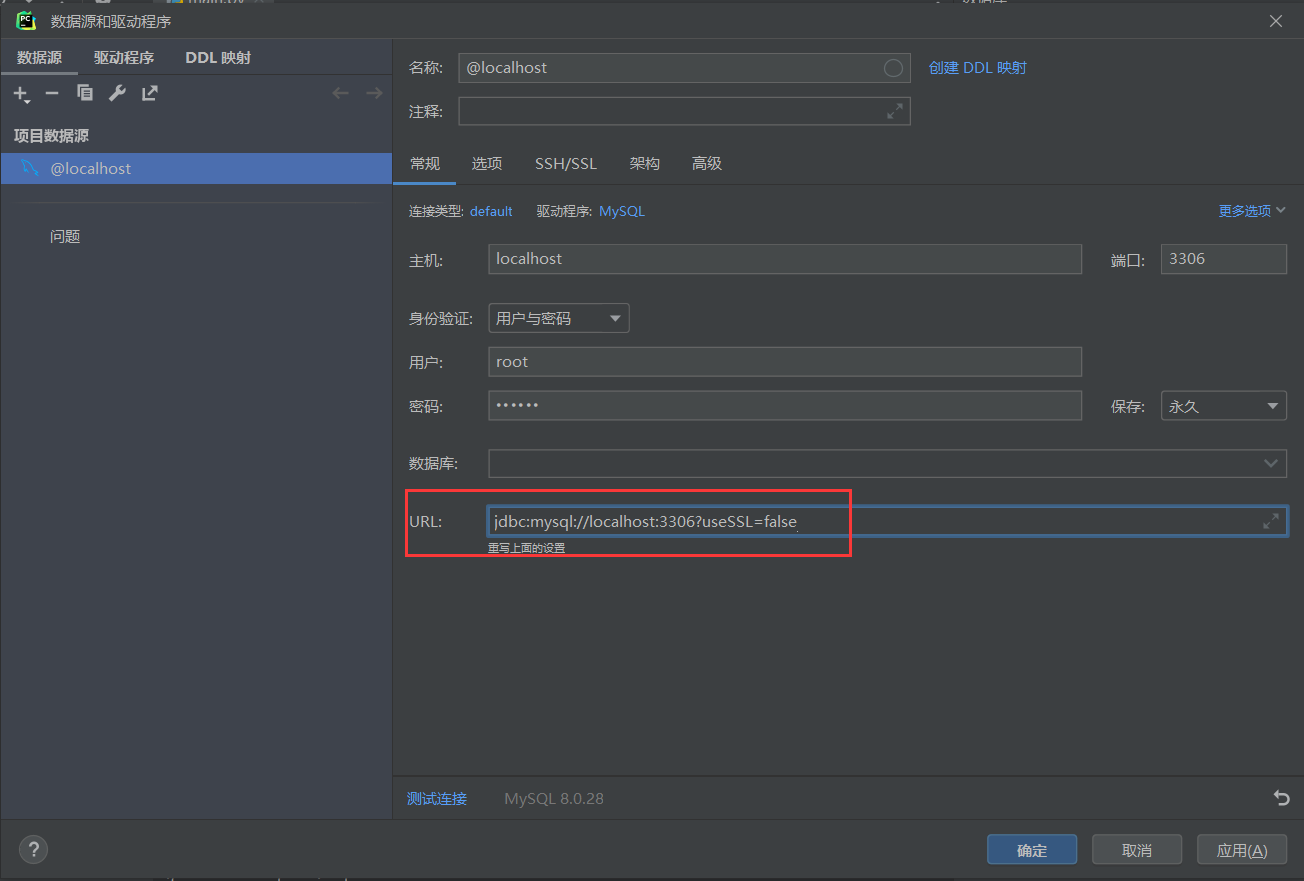Open the 常规 tab
The height and width of the screenshot is (881, 1304).
(425, 163)
